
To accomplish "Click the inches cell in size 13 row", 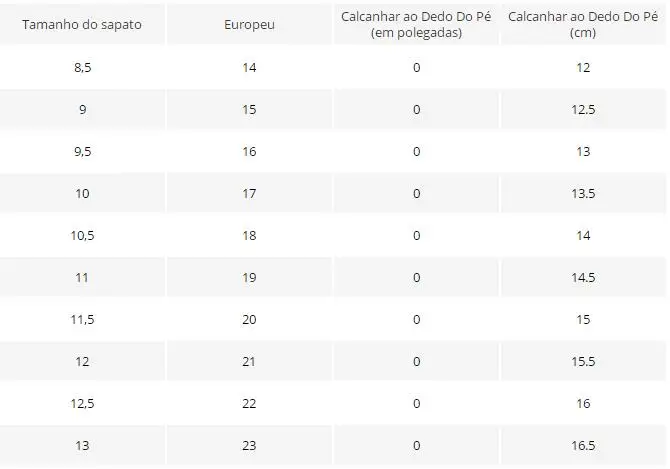I will (416, 446).
